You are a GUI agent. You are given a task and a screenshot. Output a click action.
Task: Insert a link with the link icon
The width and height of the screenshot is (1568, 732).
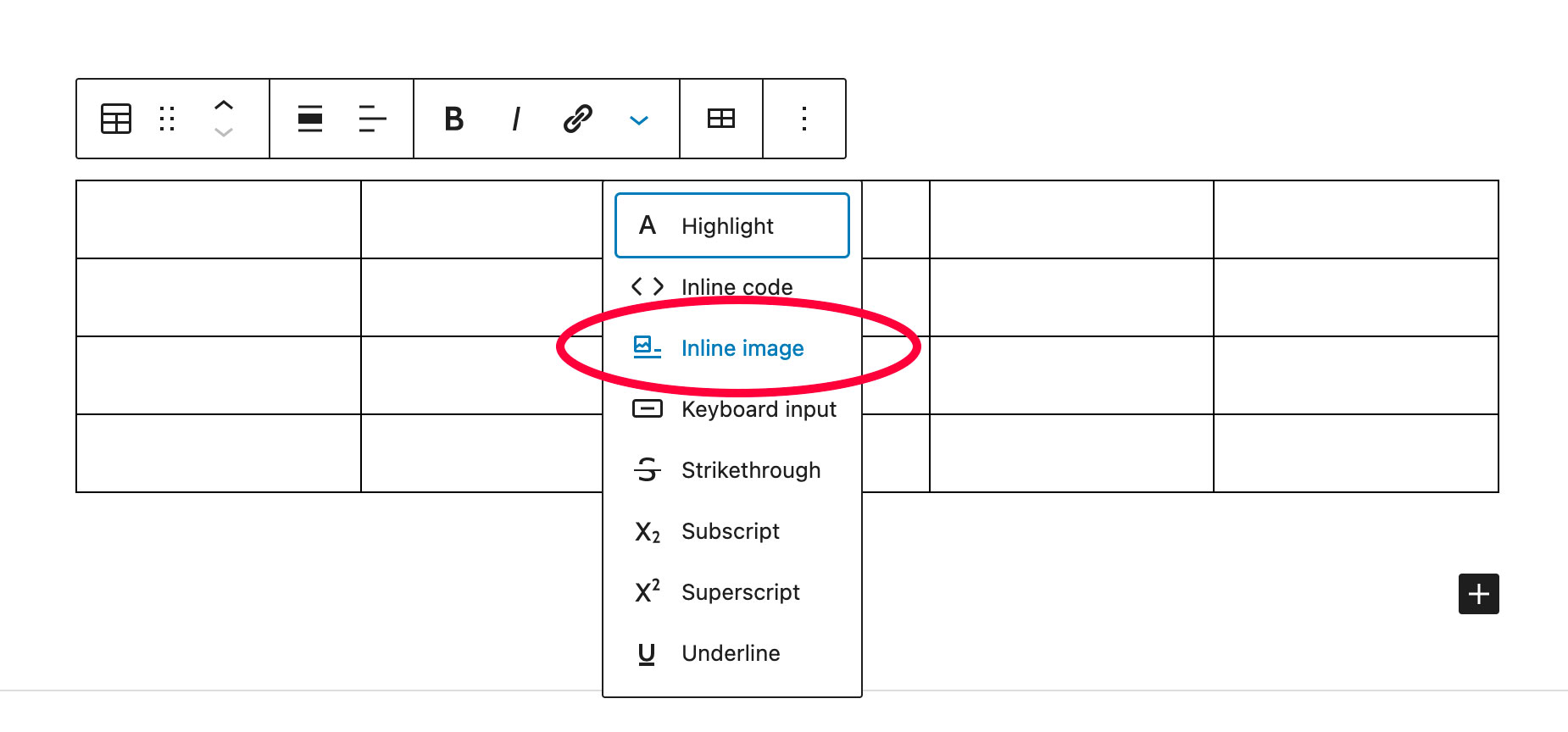(x=578, y=119)
